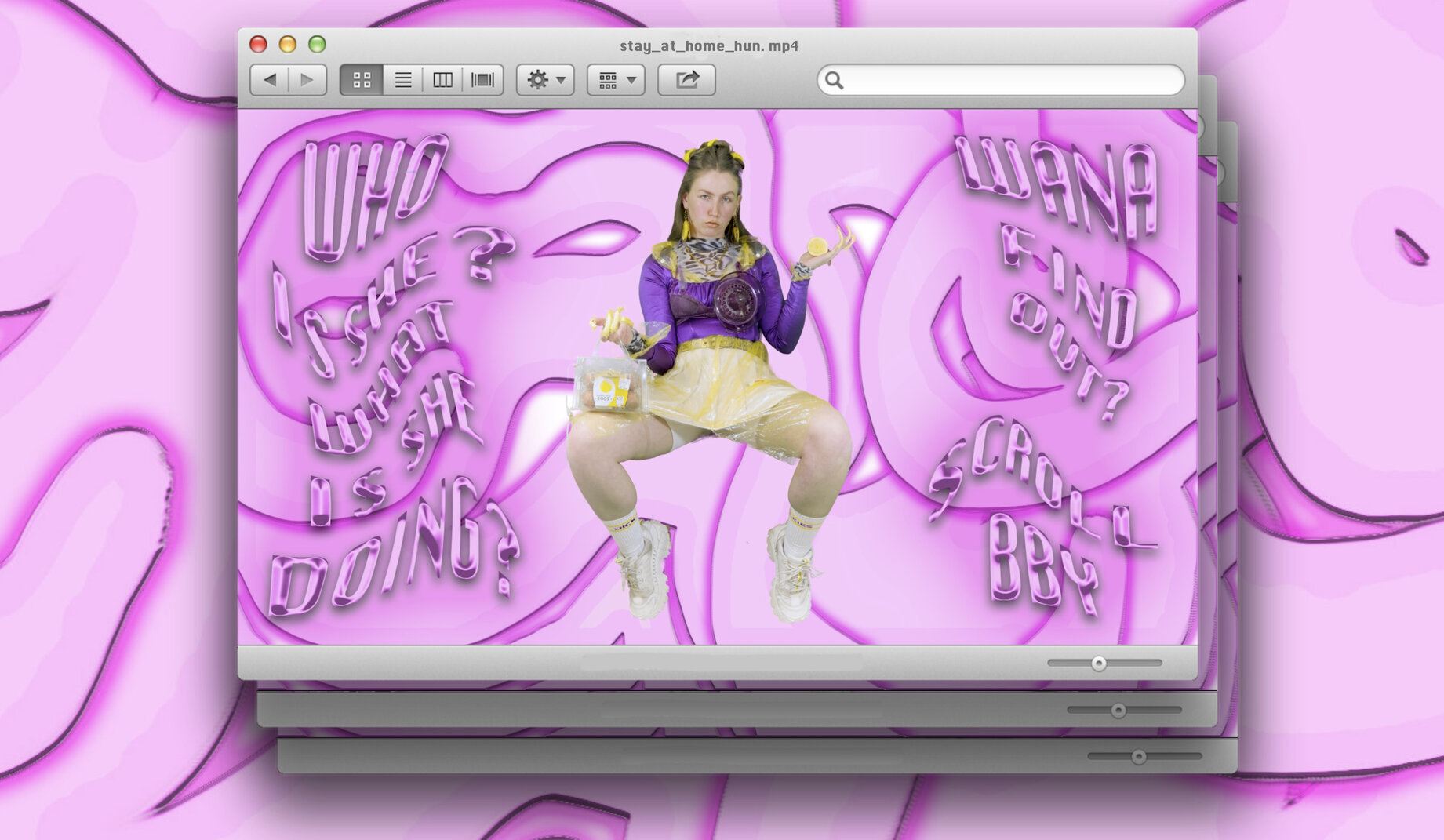Image resolution: width=1444 pixels, height=840 pixels.
Task: Click the magnifying glass search icon
Action: coord(834,80)
